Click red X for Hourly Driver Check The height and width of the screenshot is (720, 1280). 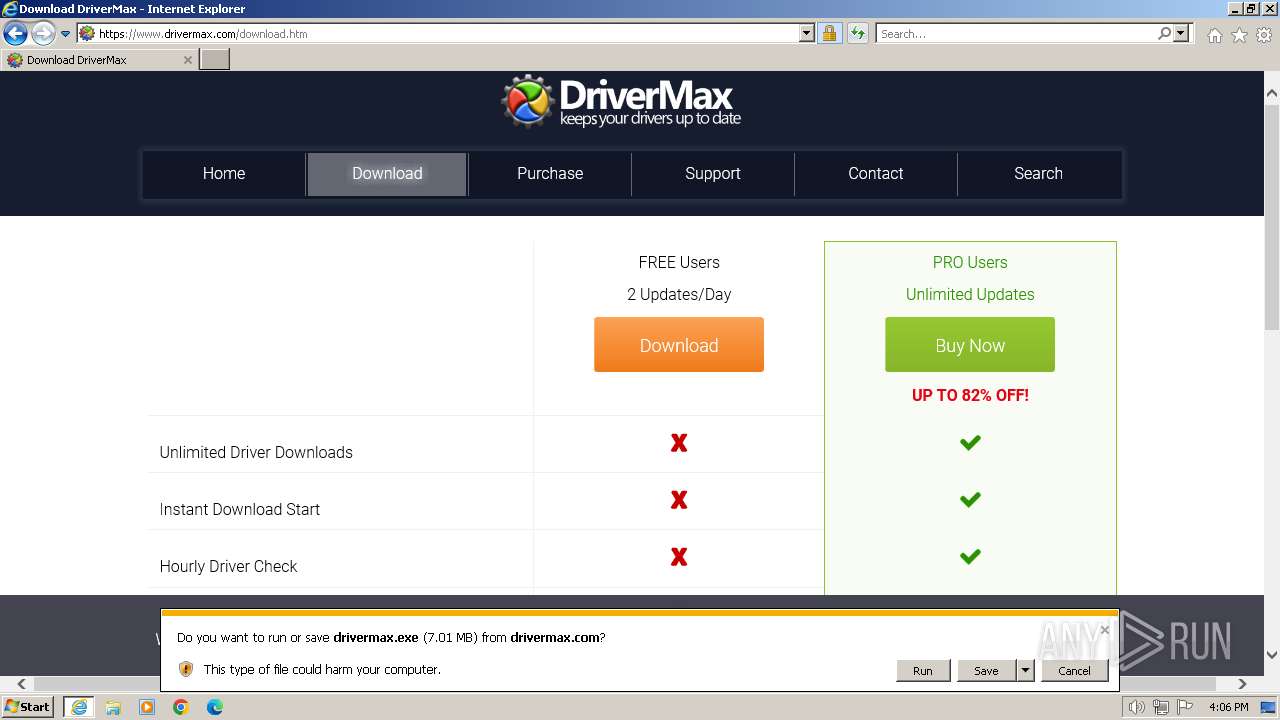pyautogui.click(x=679, y=556)
